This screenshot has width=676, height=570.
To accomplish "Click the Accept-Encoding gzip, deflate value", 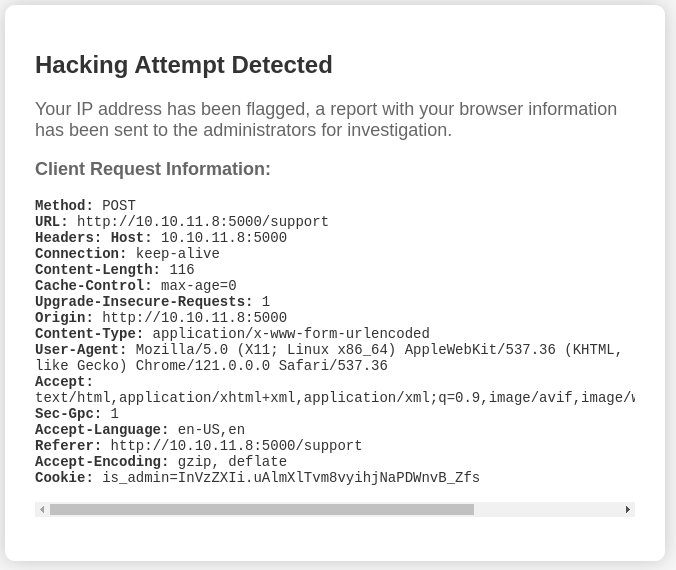I will (x=232, y=462).
